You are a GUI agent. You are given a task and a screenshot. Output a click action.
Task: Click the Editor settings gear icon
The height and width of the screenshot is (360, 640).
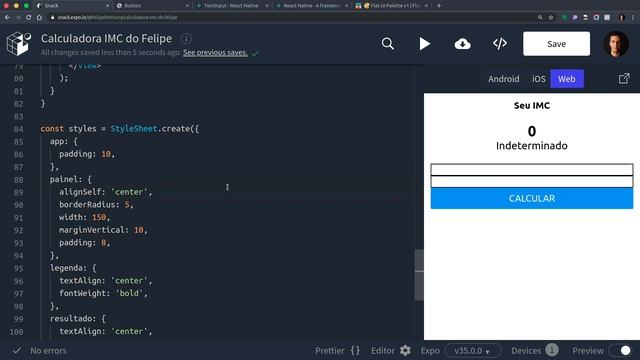coord(405,351)
